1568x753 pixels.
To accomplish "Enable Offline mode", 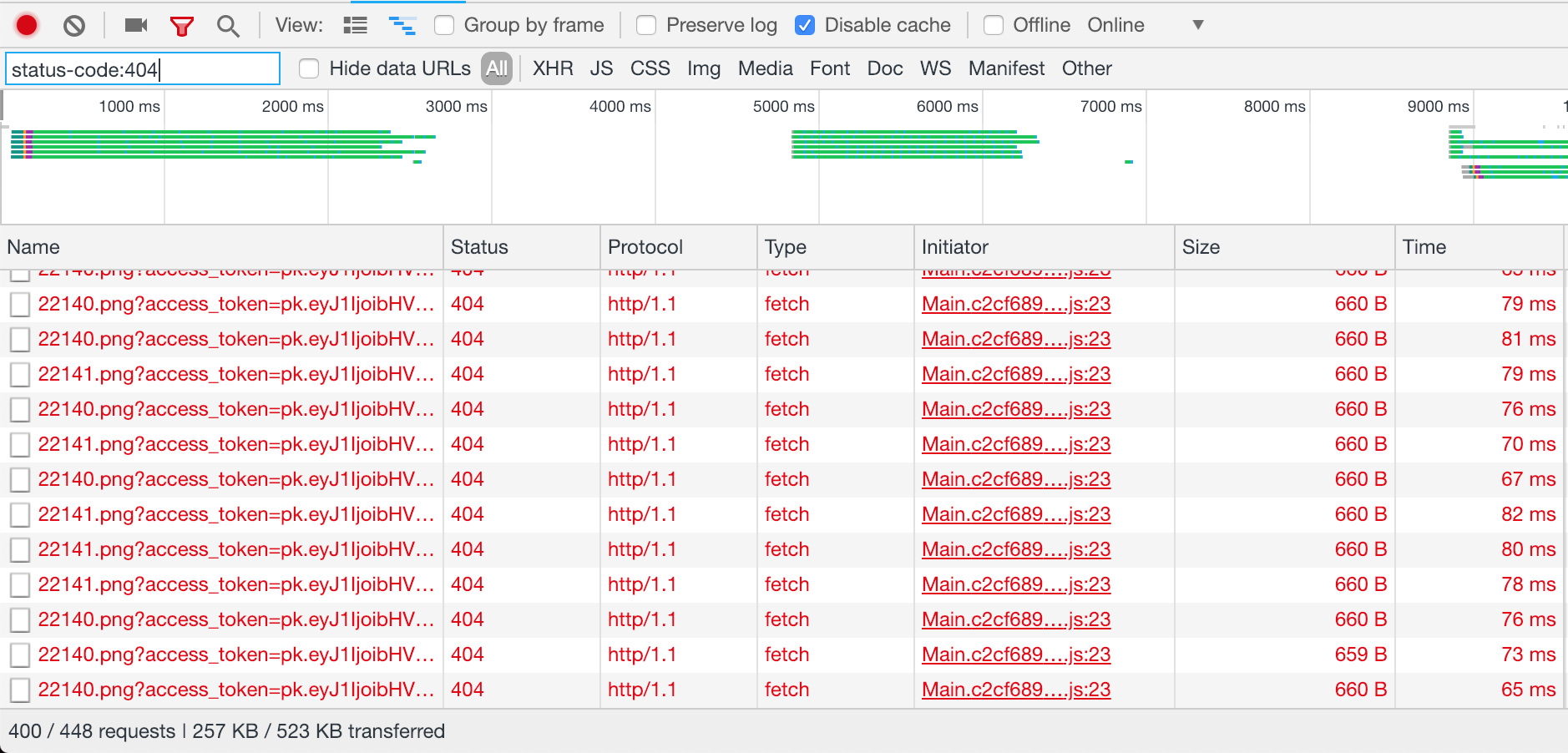I will coord(994,26).
